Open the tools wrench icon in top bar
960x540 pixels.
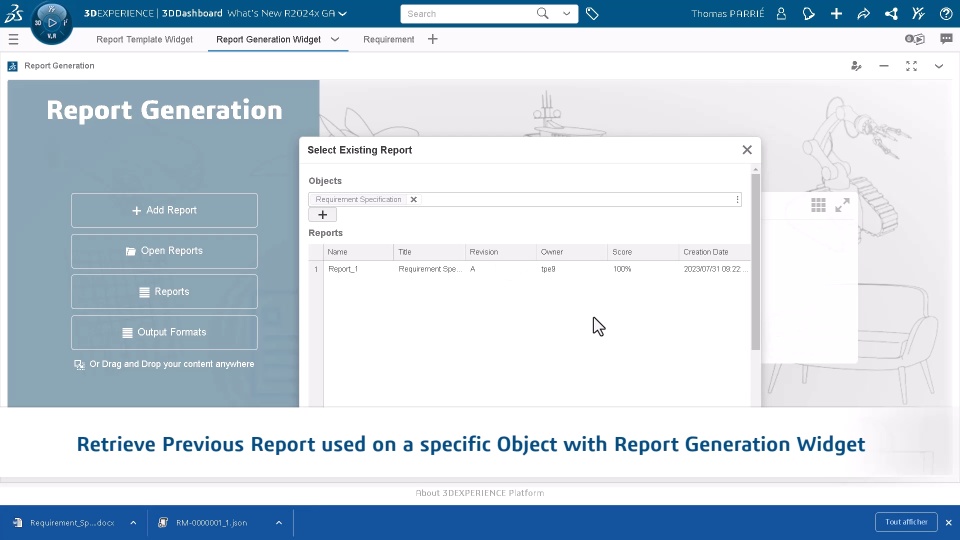point(918,13)
